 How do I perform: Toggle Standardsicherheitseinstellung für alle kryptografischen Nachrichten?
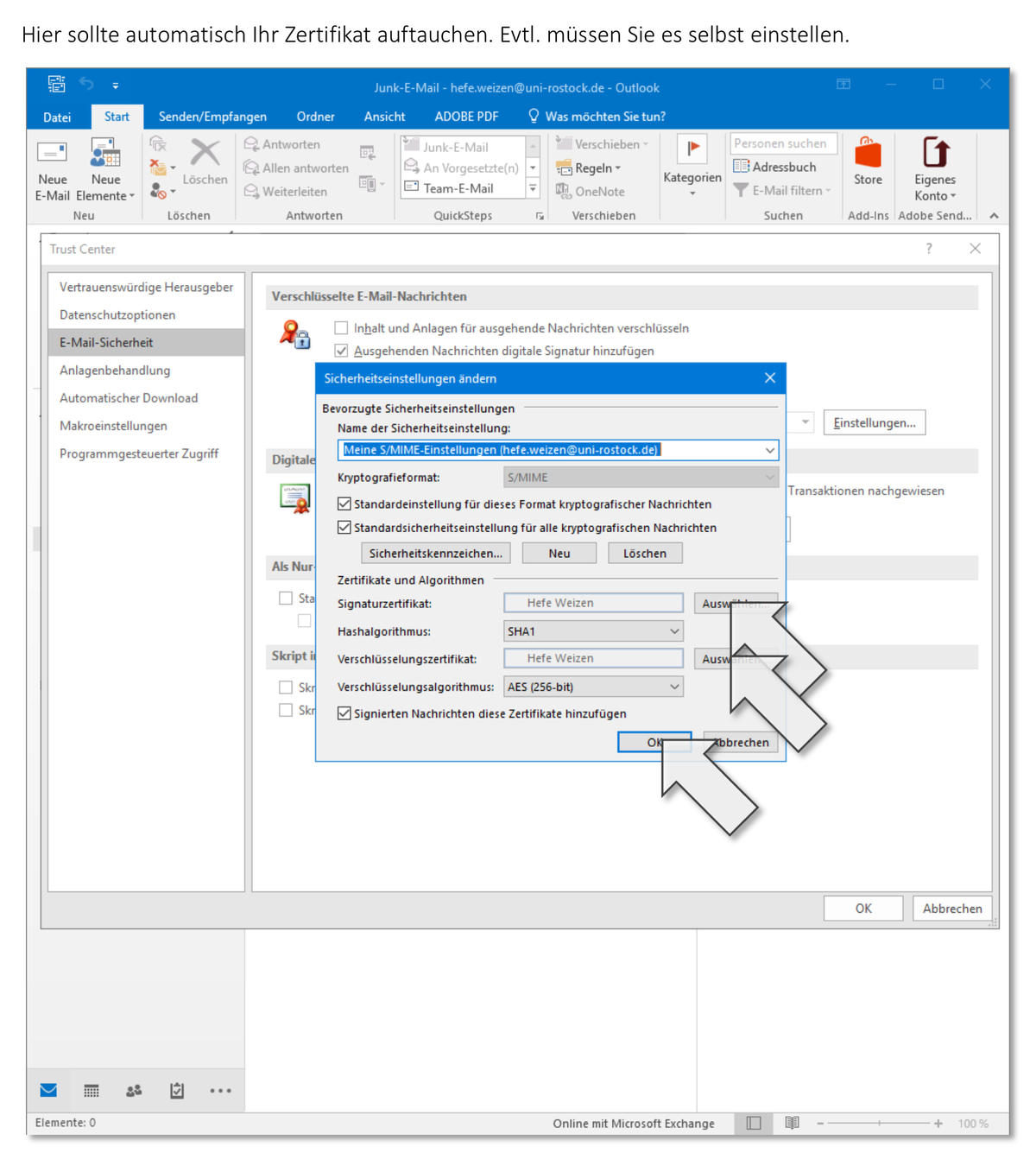[344, 527]
